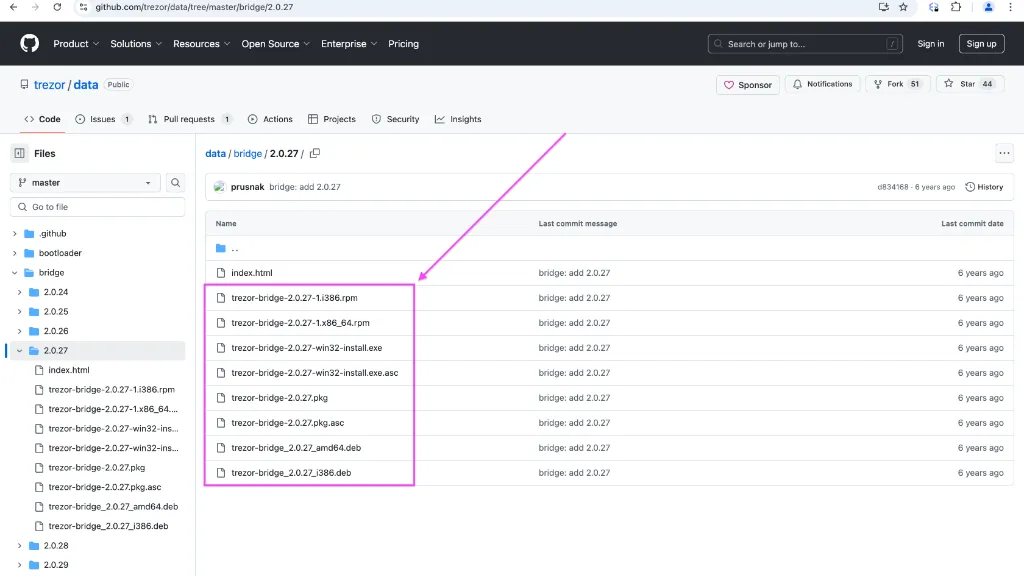Viewport: 1024px width, 576px height.
Task: Expand the .github folder in tree
Action: click(14, 234)
